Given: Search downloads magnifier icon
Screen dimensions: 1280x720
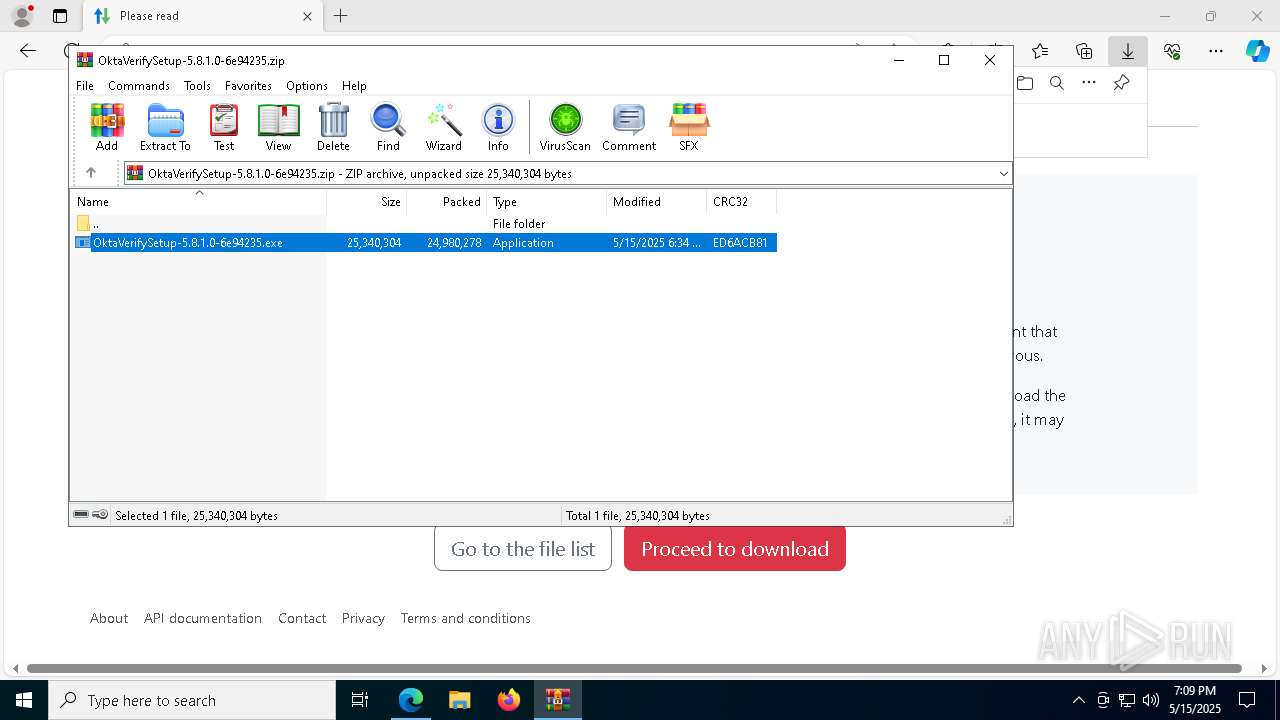Looking at the screenshot, I should [1057, 83].
